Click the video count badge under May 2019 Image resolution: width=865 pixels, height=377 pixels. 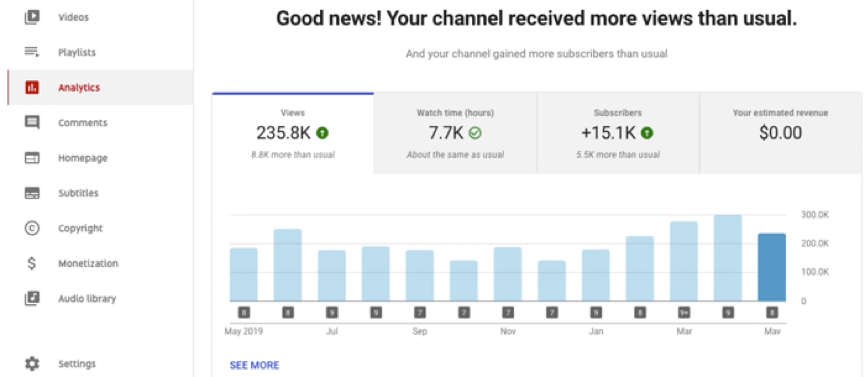click(244, 313)
